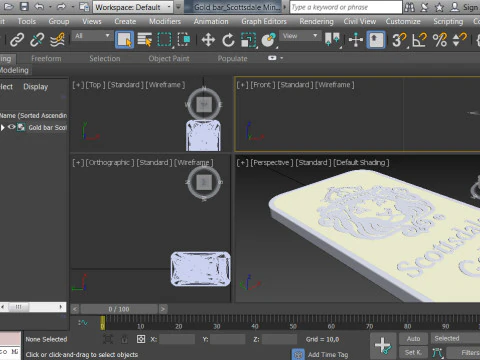Activate the Select and Scale tool
Image resolution: width=480 pixels, height=360 pixels.
tap(248, 40)
